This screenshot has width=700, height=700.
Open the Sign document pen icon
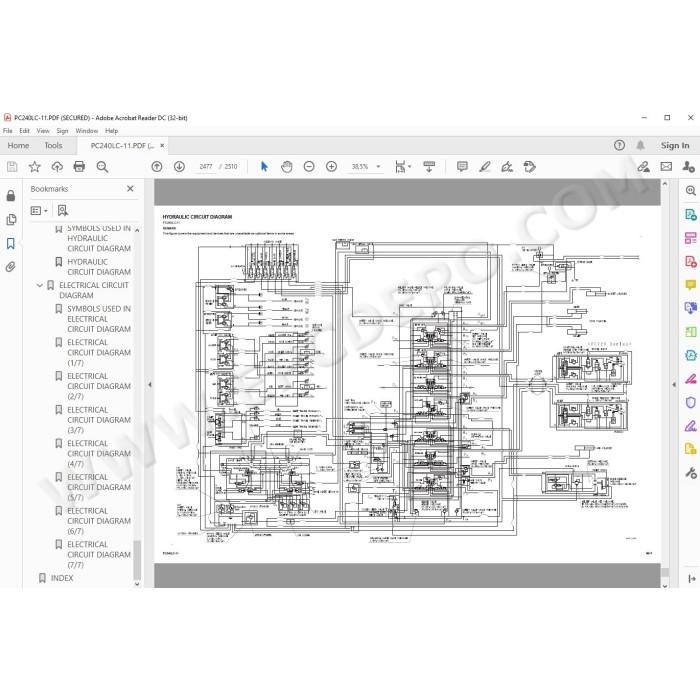click(x=507, y=167)
